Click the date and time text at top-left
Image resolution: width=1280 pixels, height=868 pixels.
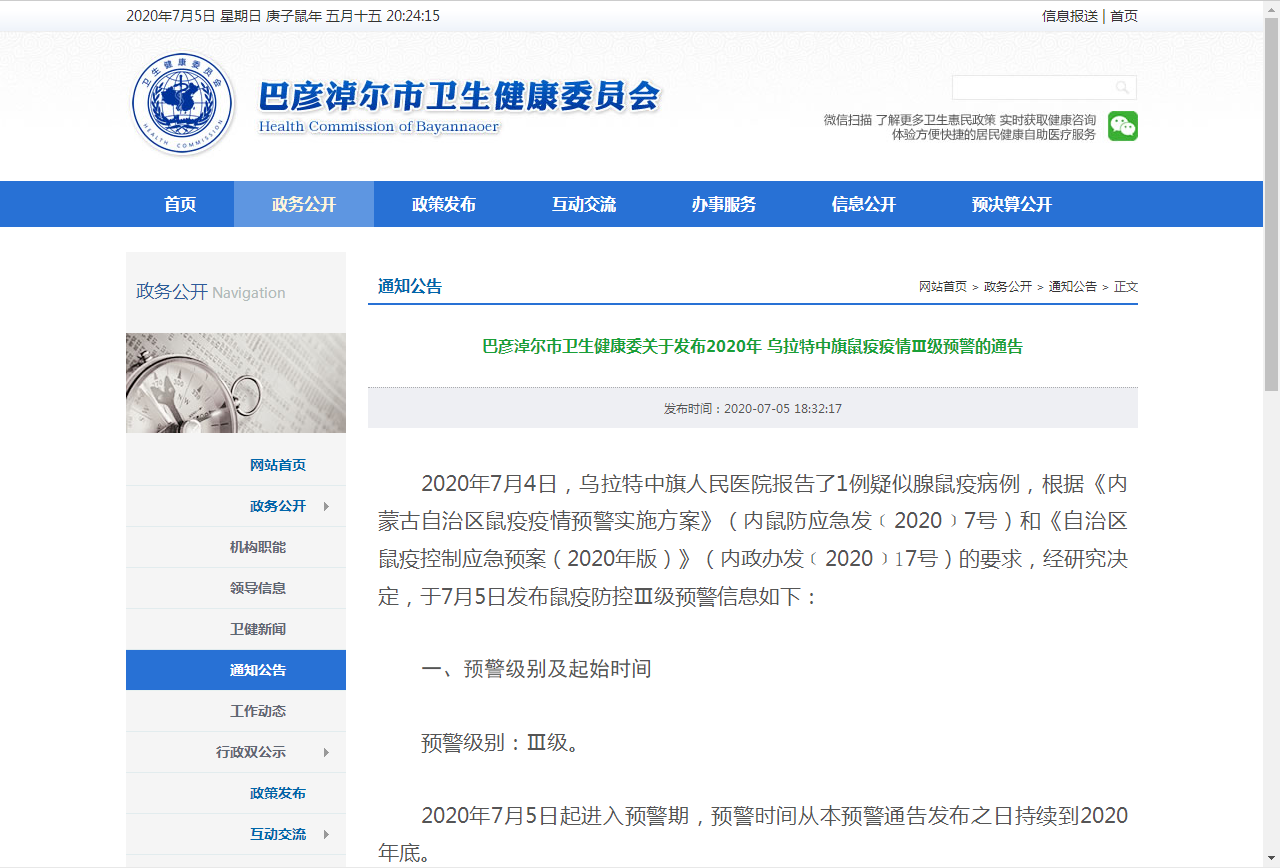tap(283, 16)
